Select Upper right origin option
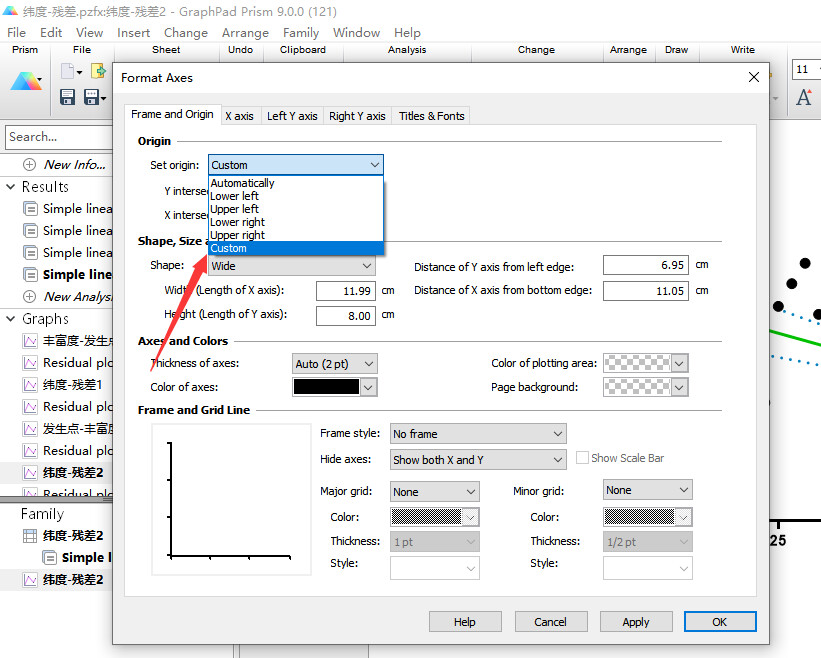Image resolution: width=821 pixels, height=658 pixels. [296, 235]
